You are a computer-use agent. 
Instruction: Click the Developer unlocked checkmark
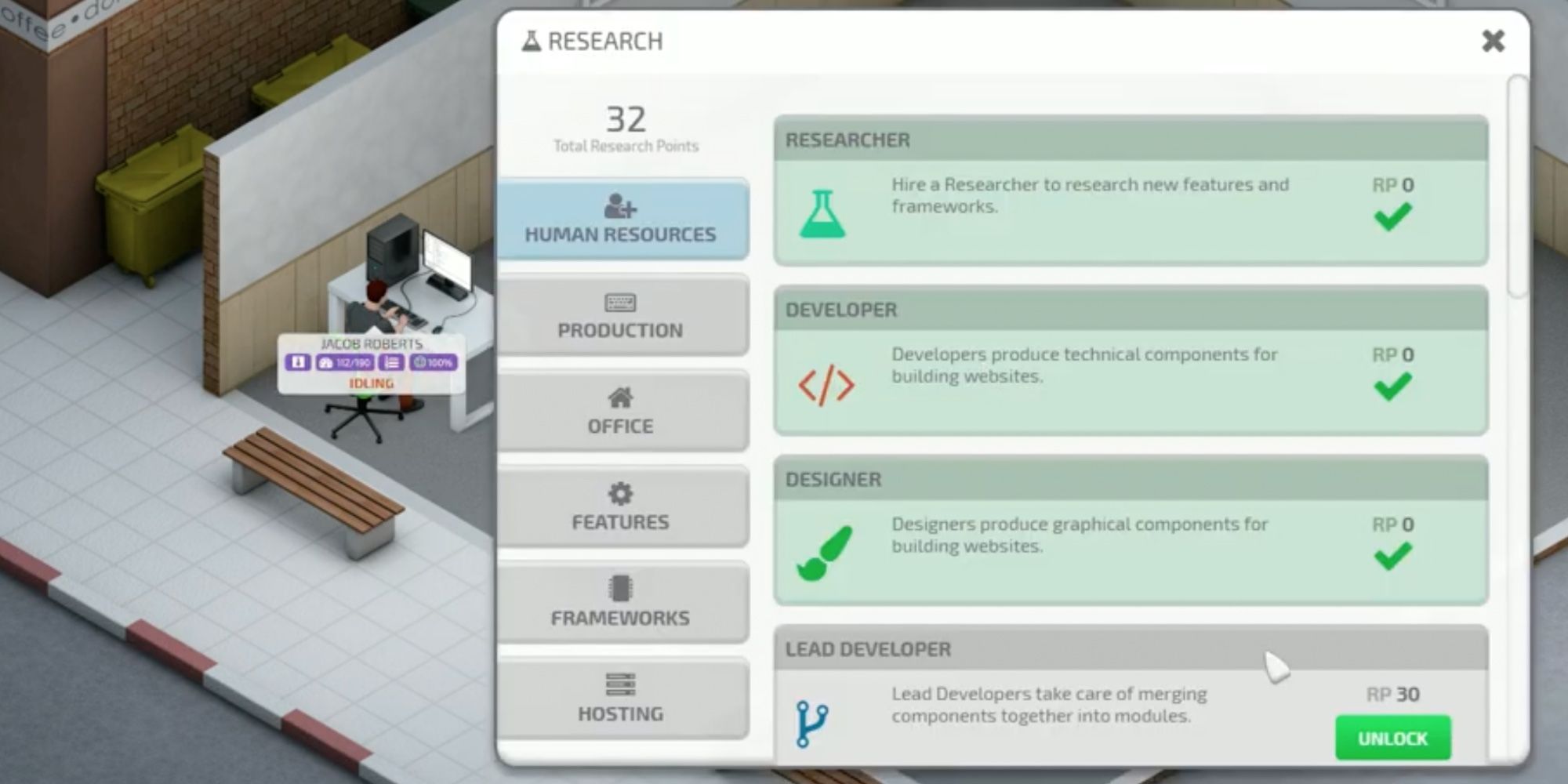pyautogui.click(x=1393, y=387)
